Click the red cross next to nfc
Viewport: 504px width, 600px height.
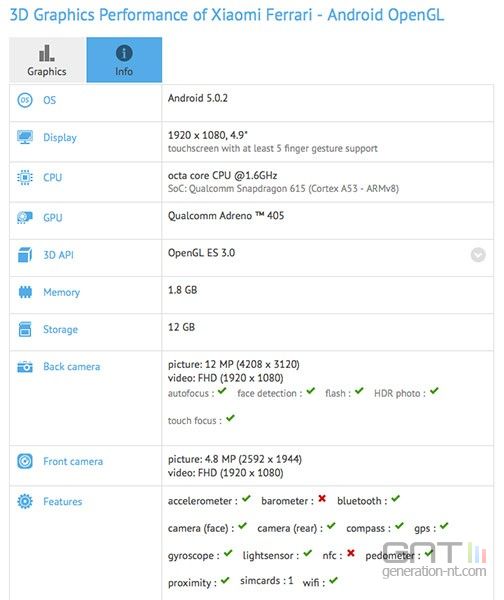(x=351, y=553)
